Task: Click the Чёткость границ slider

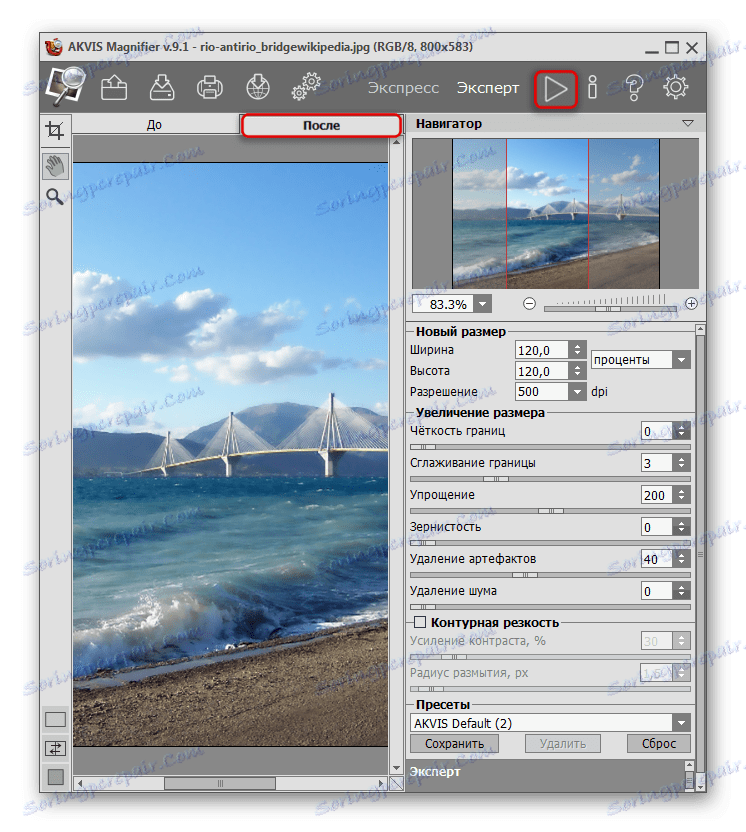Action: (550, 447)
